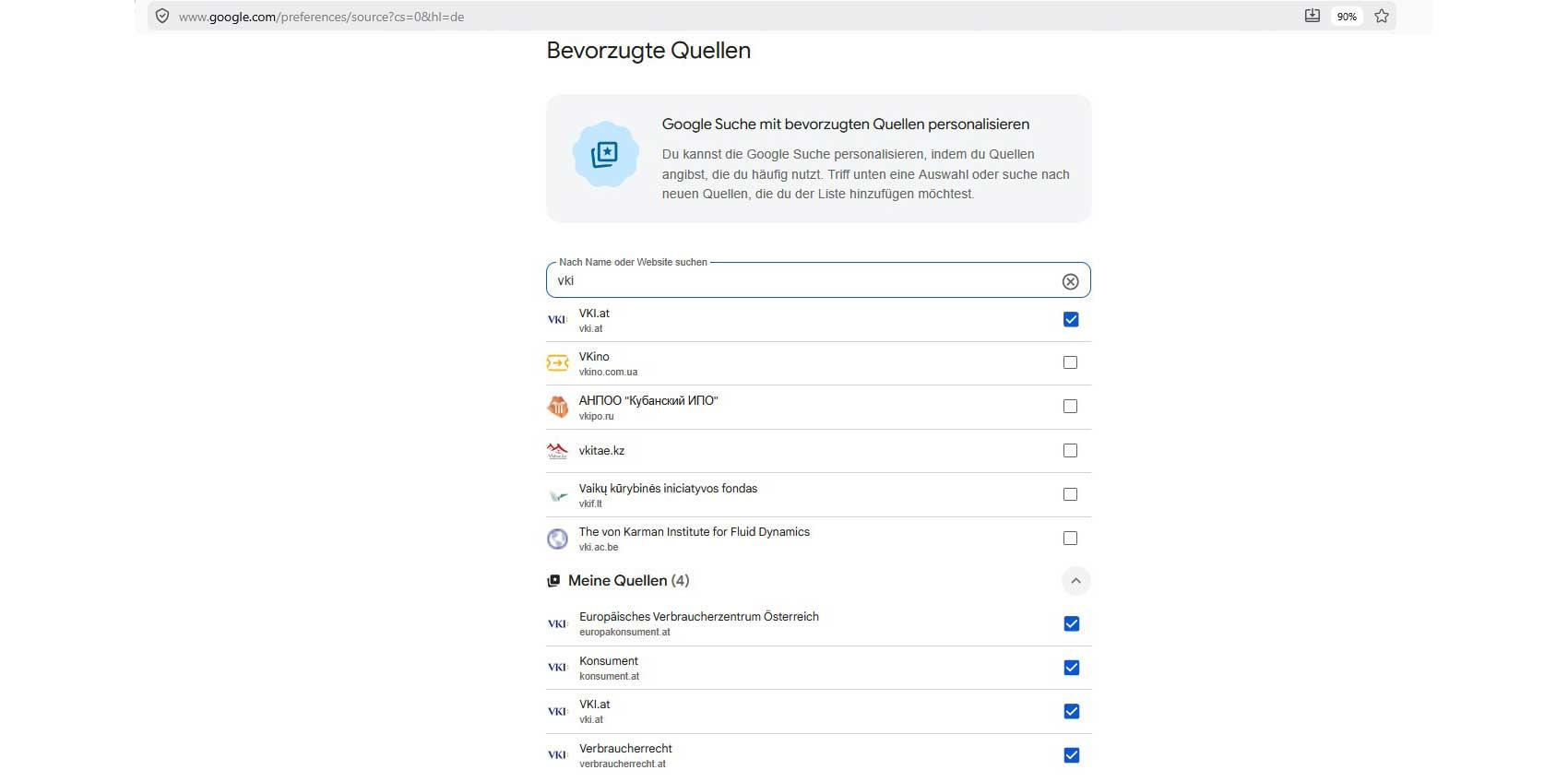Click 'Konsument' source name
This screenshot has height=782, width=1568.
pyautogui.click(x=609, y=661)
